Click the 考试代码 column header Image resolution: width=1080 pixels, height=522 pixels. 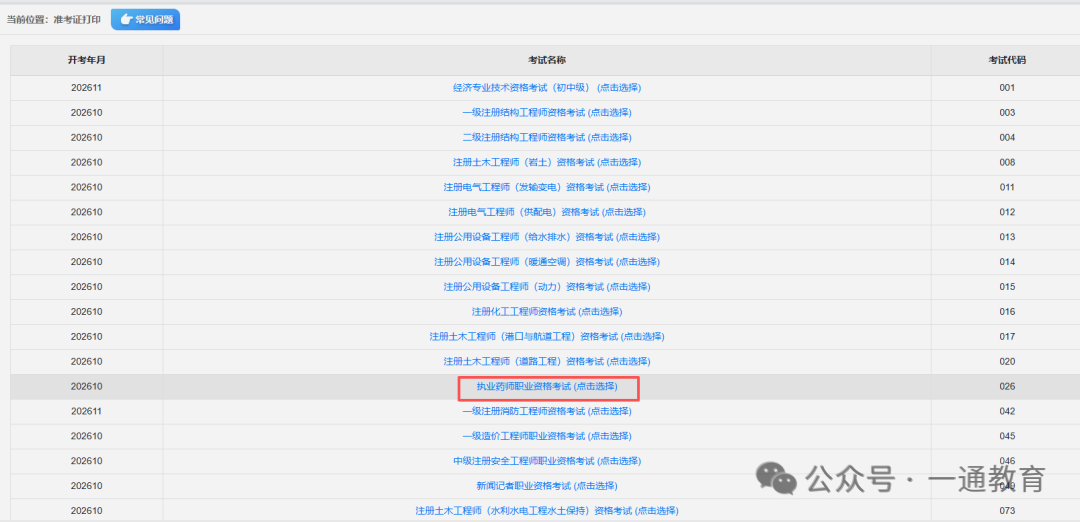click(x=1006, y=60)
